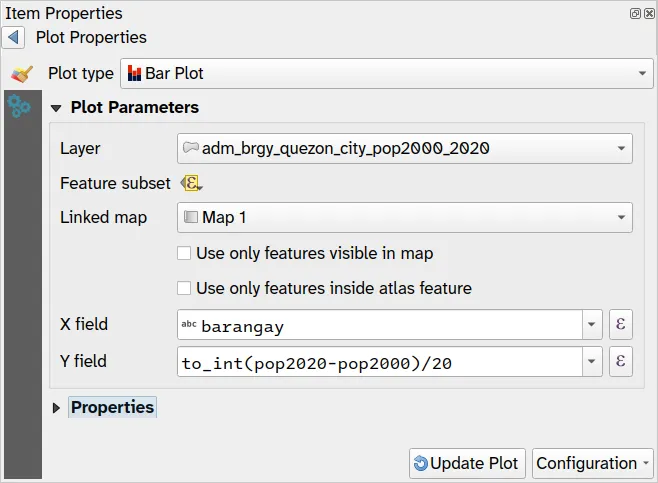Viewport: 658px width, 483px height.
Task: Open the Configuration menu button
Action: click(x=593, y=463)
